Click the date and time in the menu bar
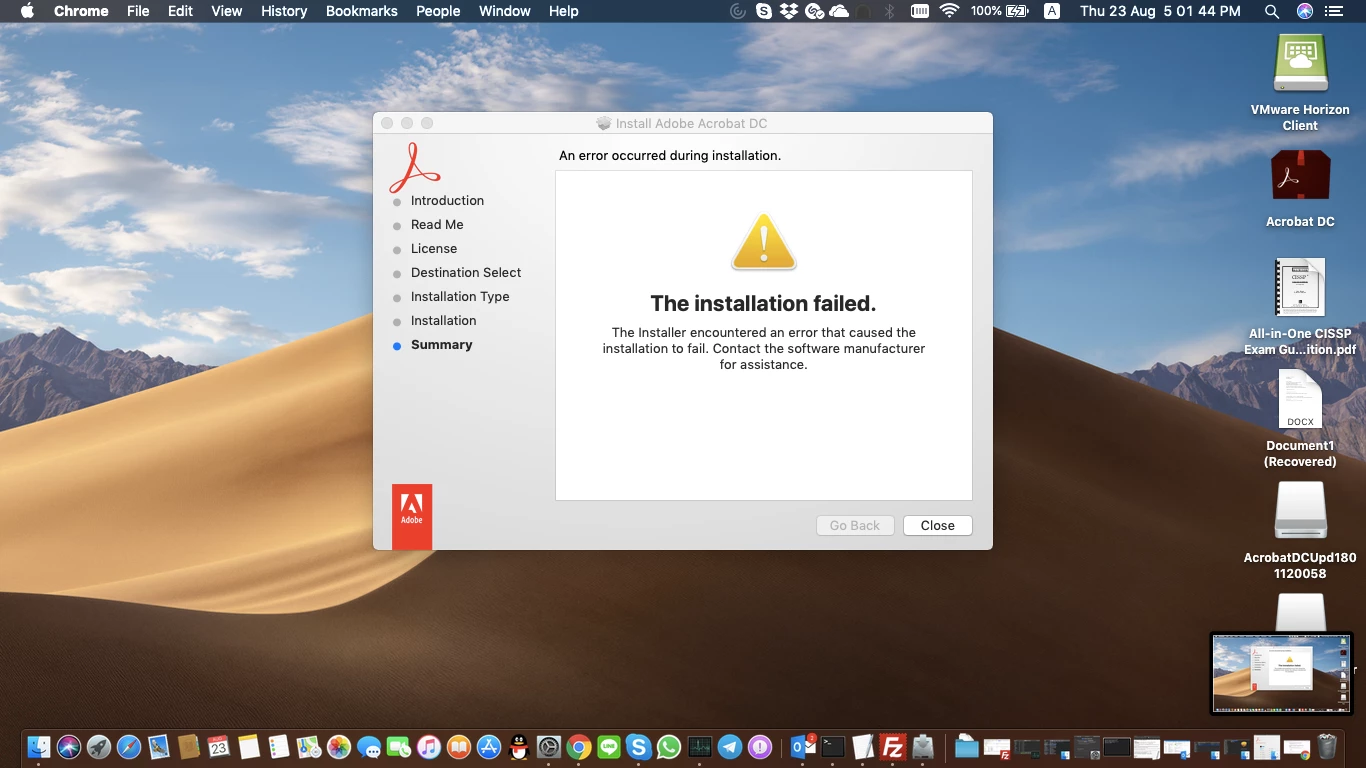 (1160, 11)
